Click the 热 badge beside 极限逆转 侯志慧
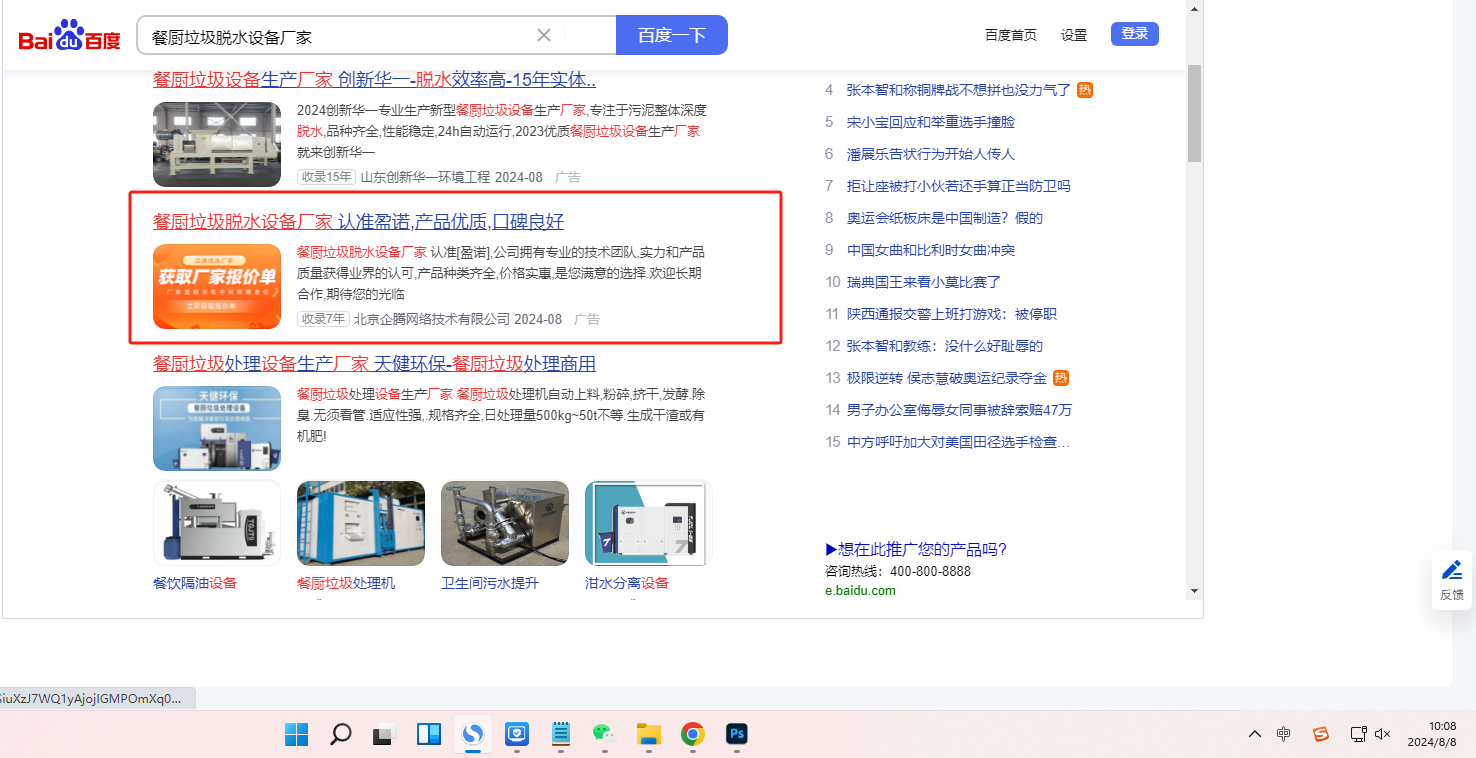Image resolution: width=1476 pixels, height=758 pixels. click(1061, 378)
